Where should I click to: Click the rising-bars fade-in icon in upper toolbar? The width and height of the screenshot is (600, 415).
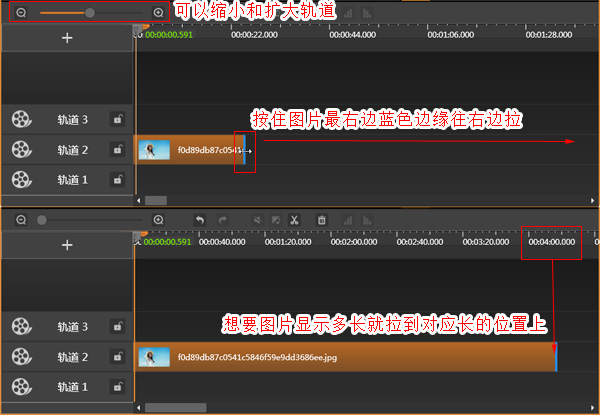tap(348, 14)
